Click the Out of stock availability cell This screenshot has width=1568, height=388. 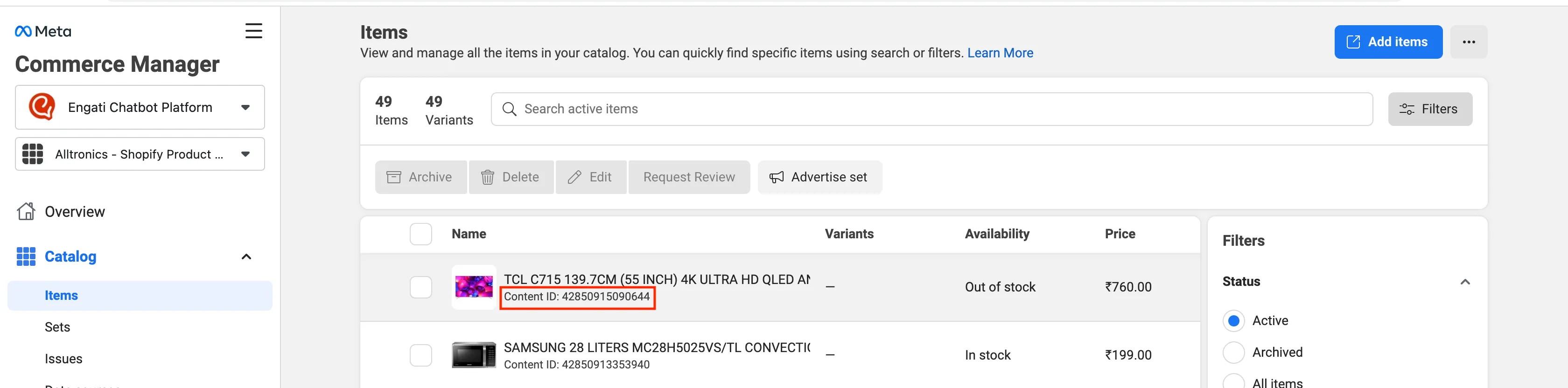pos(1000,287)
